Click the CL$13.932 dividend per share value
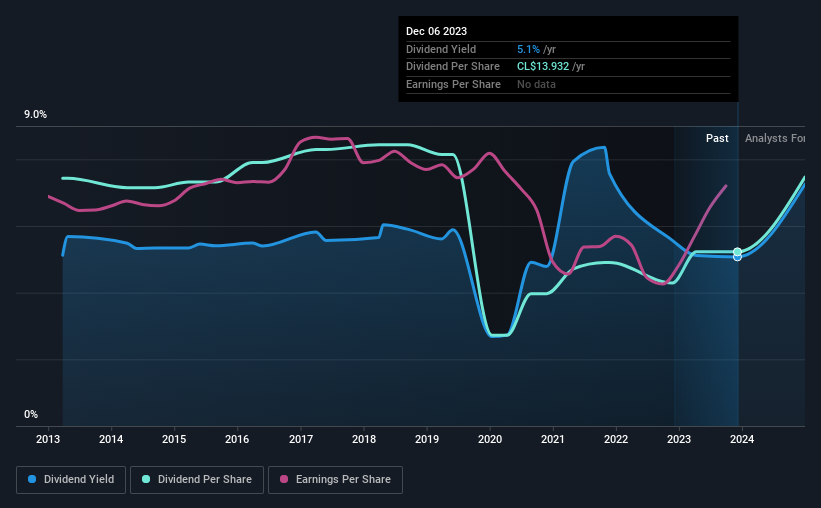Image resolution: width=821 pixels, height=508 pixels. point(543,67)
